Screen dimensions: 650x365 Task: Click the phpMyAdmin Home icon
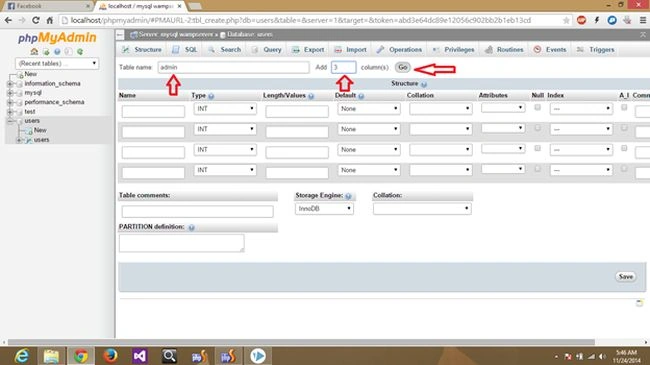coord(34,51)
